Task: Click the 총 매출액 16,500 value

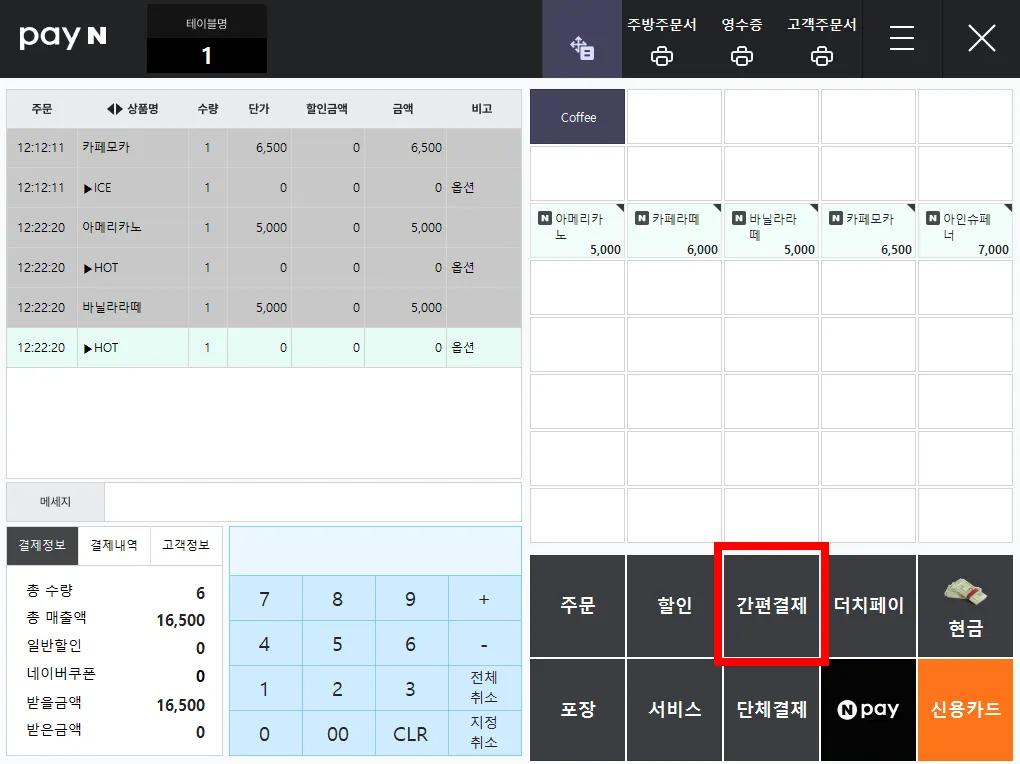Action: [x=181, y=620]
